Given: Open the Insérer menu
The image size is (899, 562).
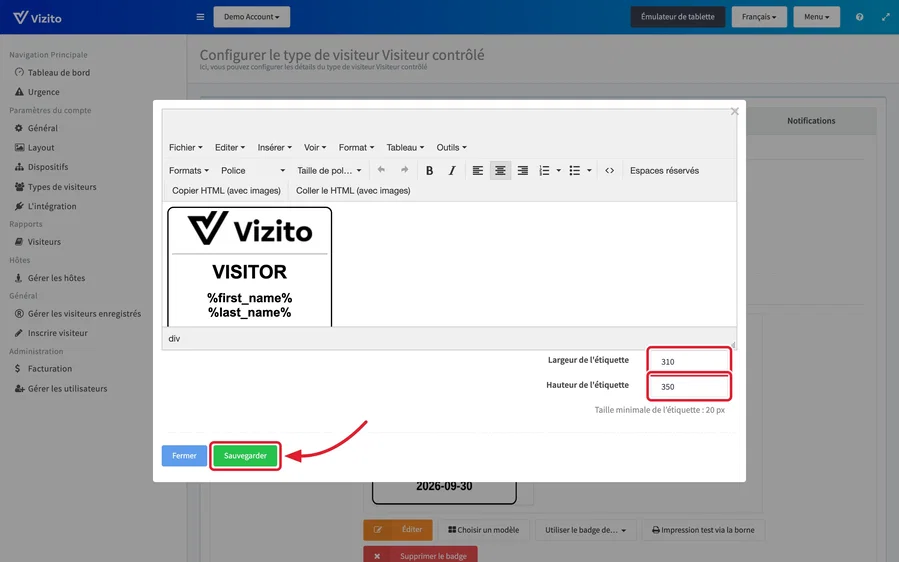Looking at the screenshot, I should pos(275,147).
